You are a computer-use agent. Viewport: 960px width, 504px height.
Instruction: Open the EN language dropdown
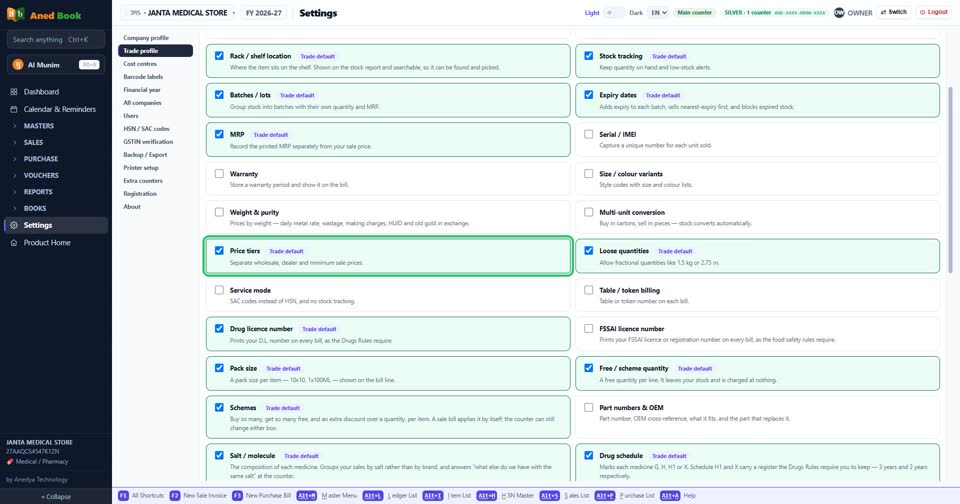click(x=659, y=12)
